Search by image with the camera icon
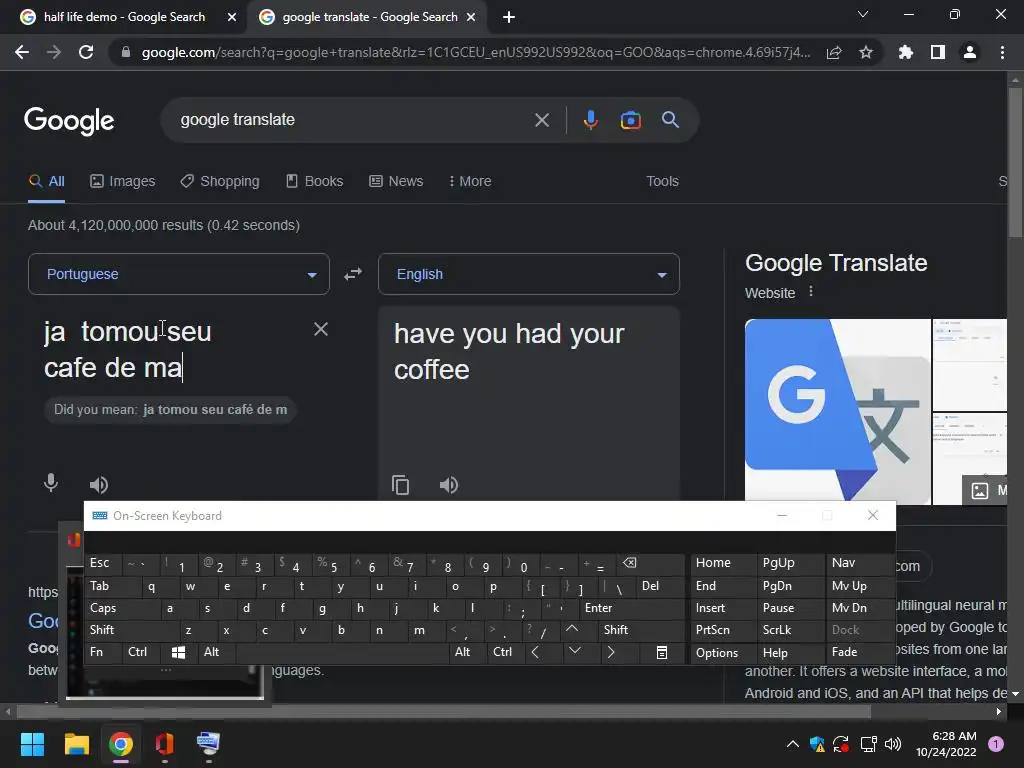Viewport: 1024px width, 768px height. (x=630, y=120)
